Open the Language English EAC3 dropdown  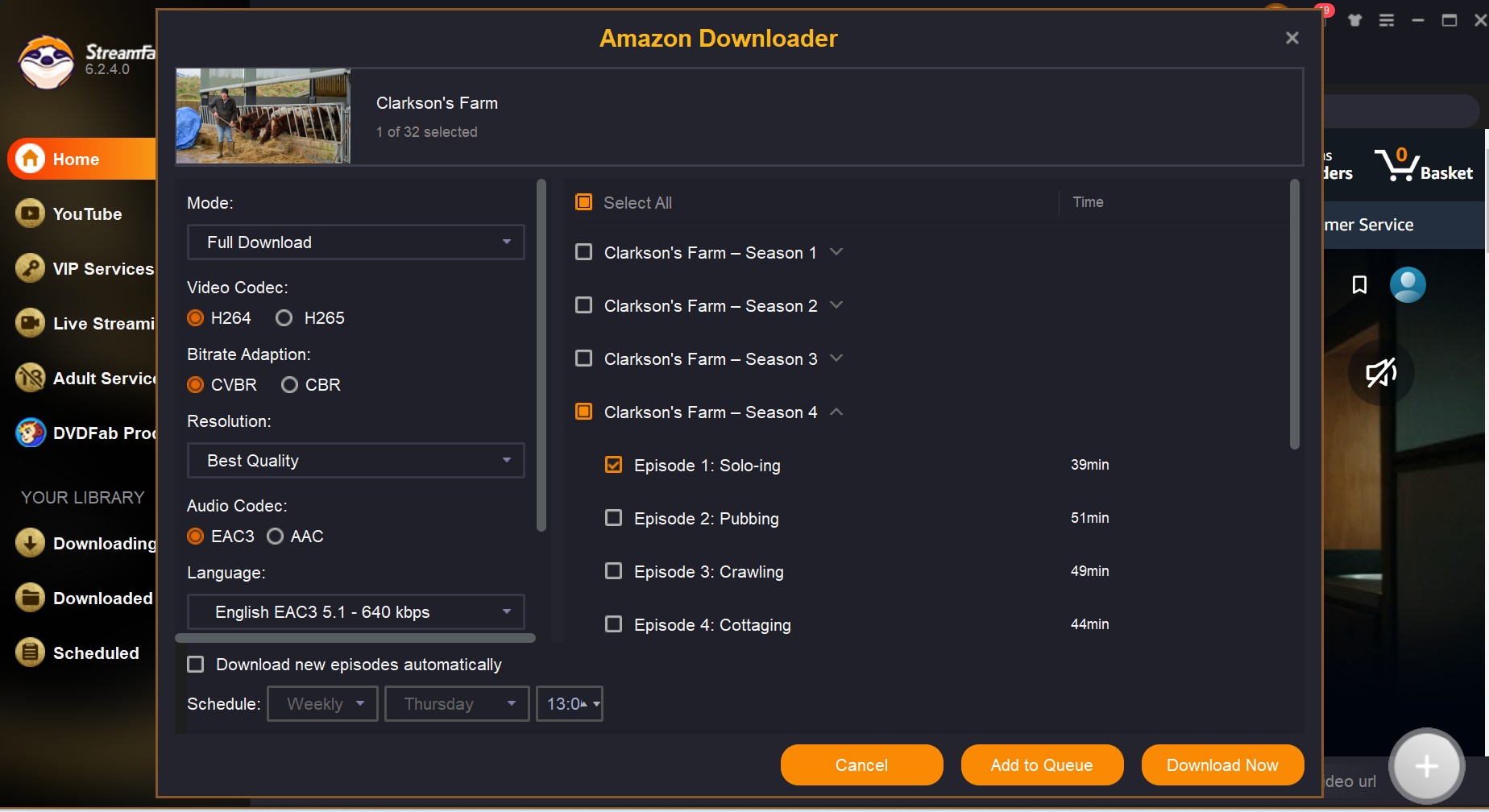click(x=356, y=612)
